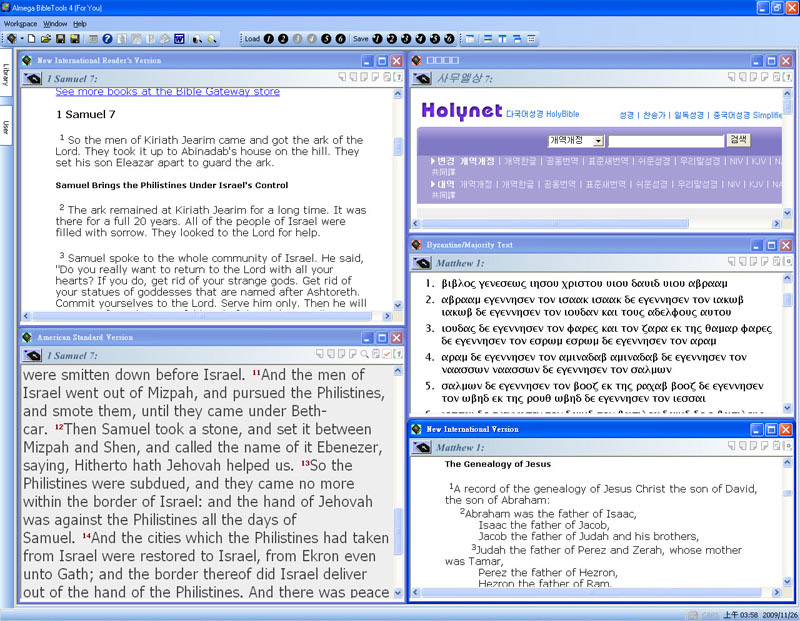800x621 pixels.
Task: Click the clock time in the status bar
Action: pyautogui.click(x=740, y=615)
